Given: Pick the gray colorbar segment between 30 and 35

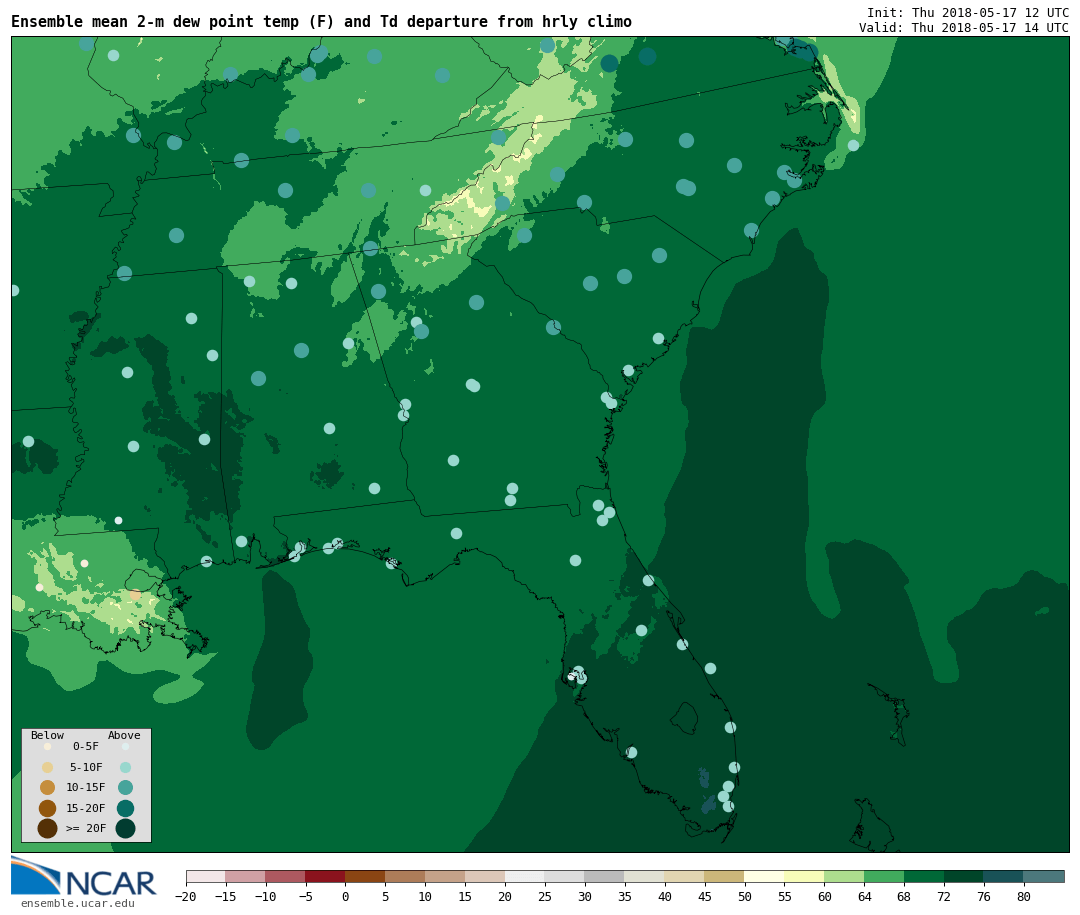Looking at the screenshot, I should pyautogui.click(x=605, y=876).
